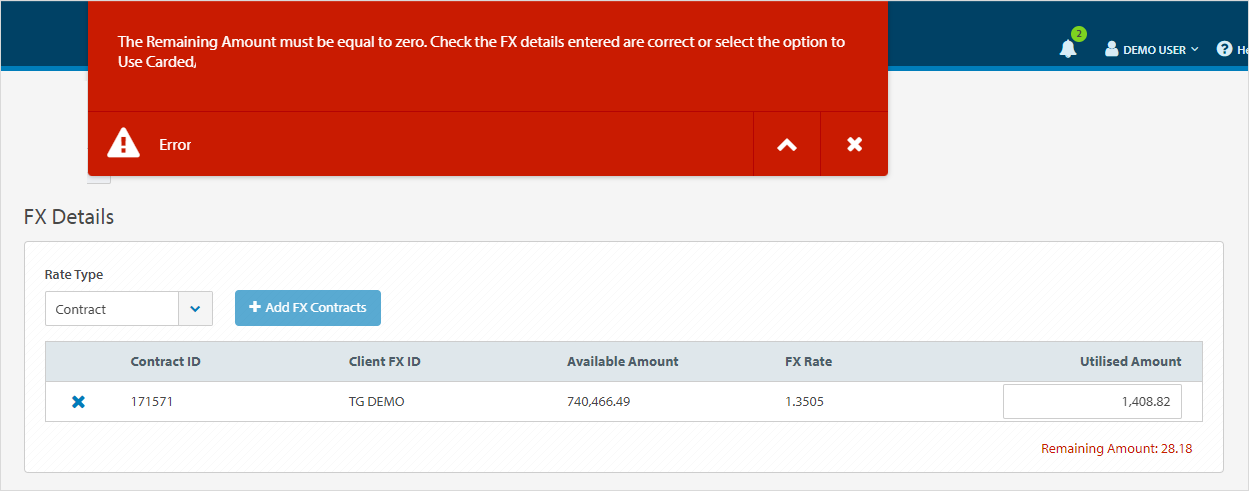Expand the Rate Type dropdown arrow
This screenshot has height=491, width=1249.
click(195, 309)
